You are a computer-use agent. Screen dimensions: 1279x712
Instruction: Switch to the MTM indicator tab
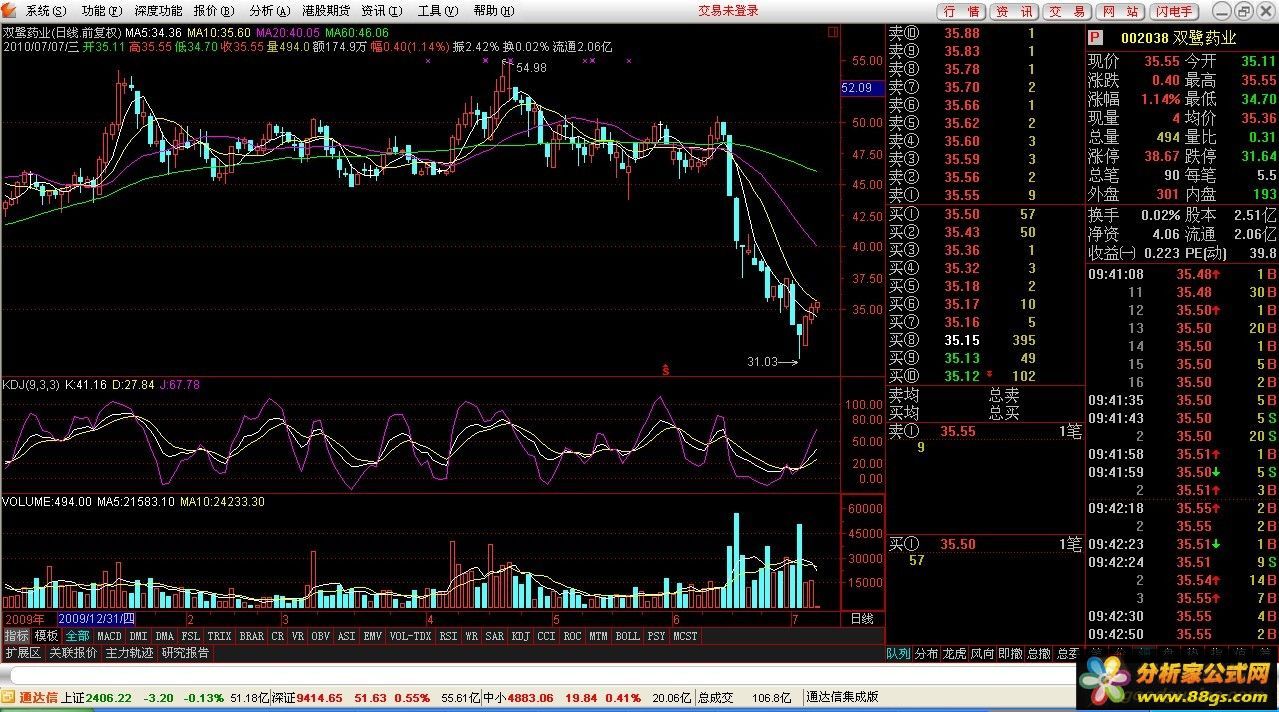[598, 636]
